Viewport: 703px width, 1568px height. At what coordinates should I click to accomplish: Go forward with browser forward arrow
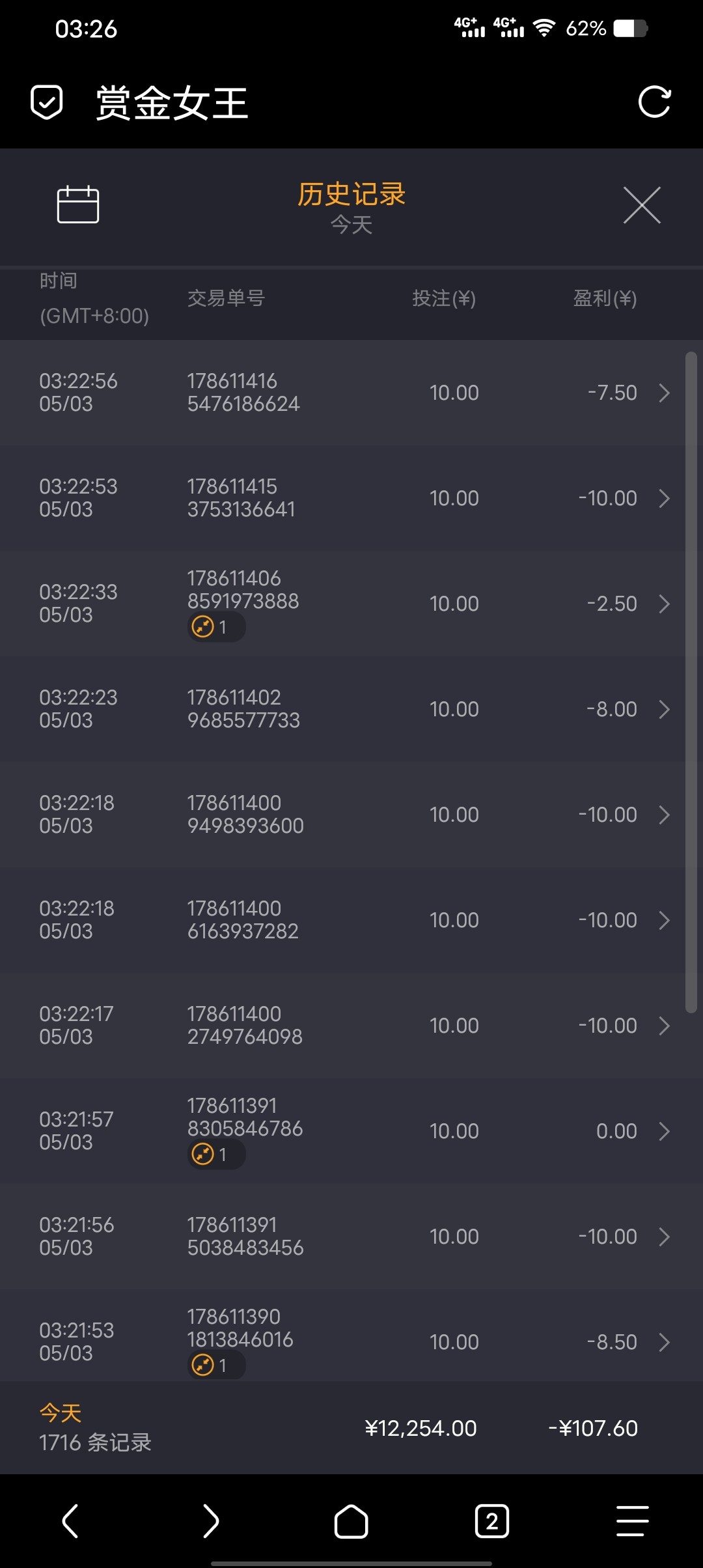(210, 1521)
